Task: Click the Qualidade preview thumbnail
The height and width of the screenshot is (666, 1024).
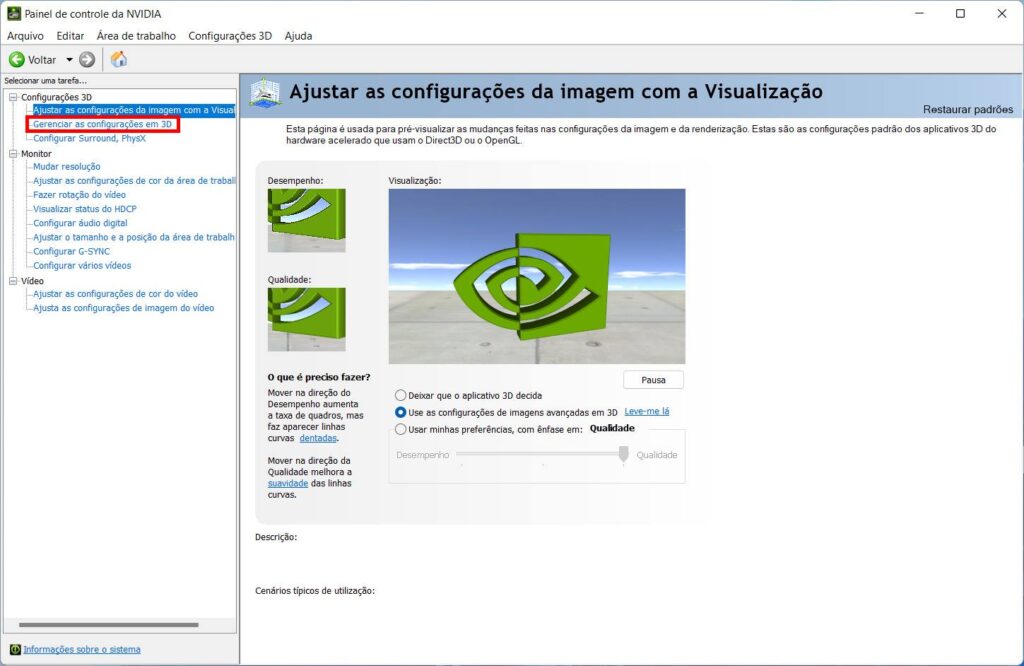Action: coord(306,319)
